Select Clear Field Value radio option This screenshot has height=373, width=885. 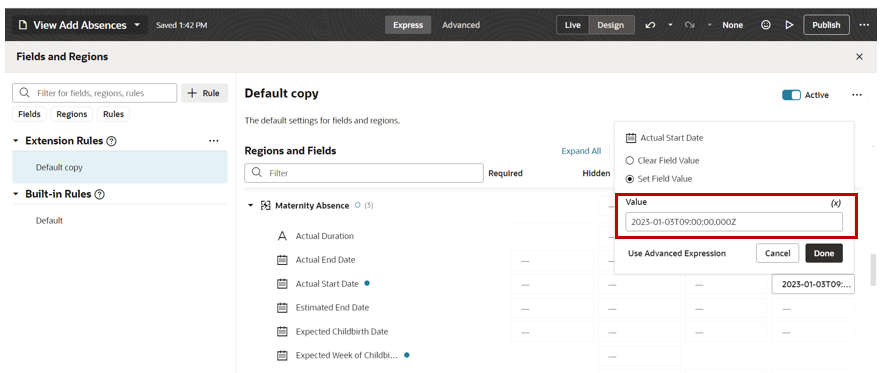[630, 160]
